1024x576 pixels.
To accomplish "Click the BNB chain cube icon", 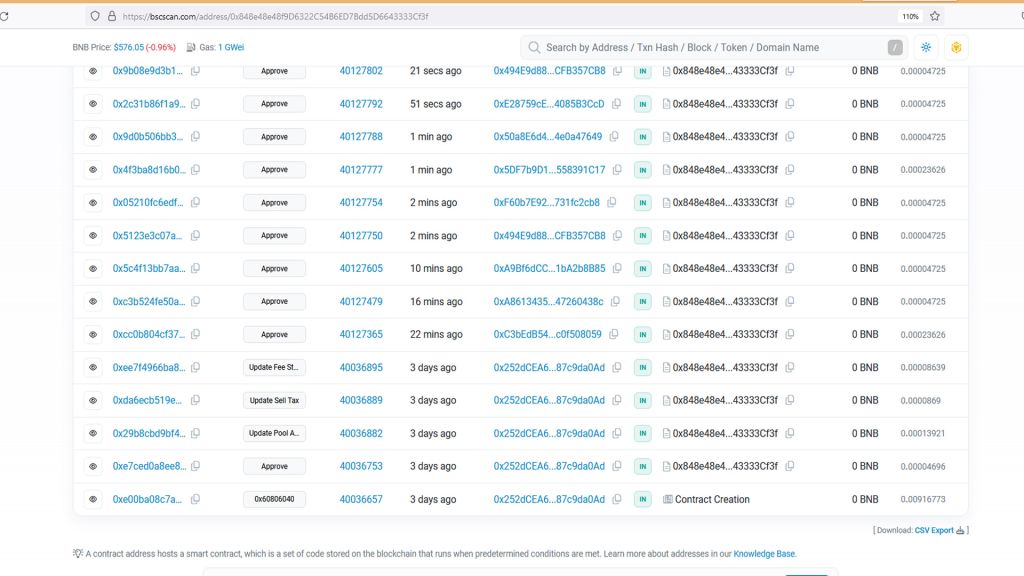I will (x=956, y=47).
